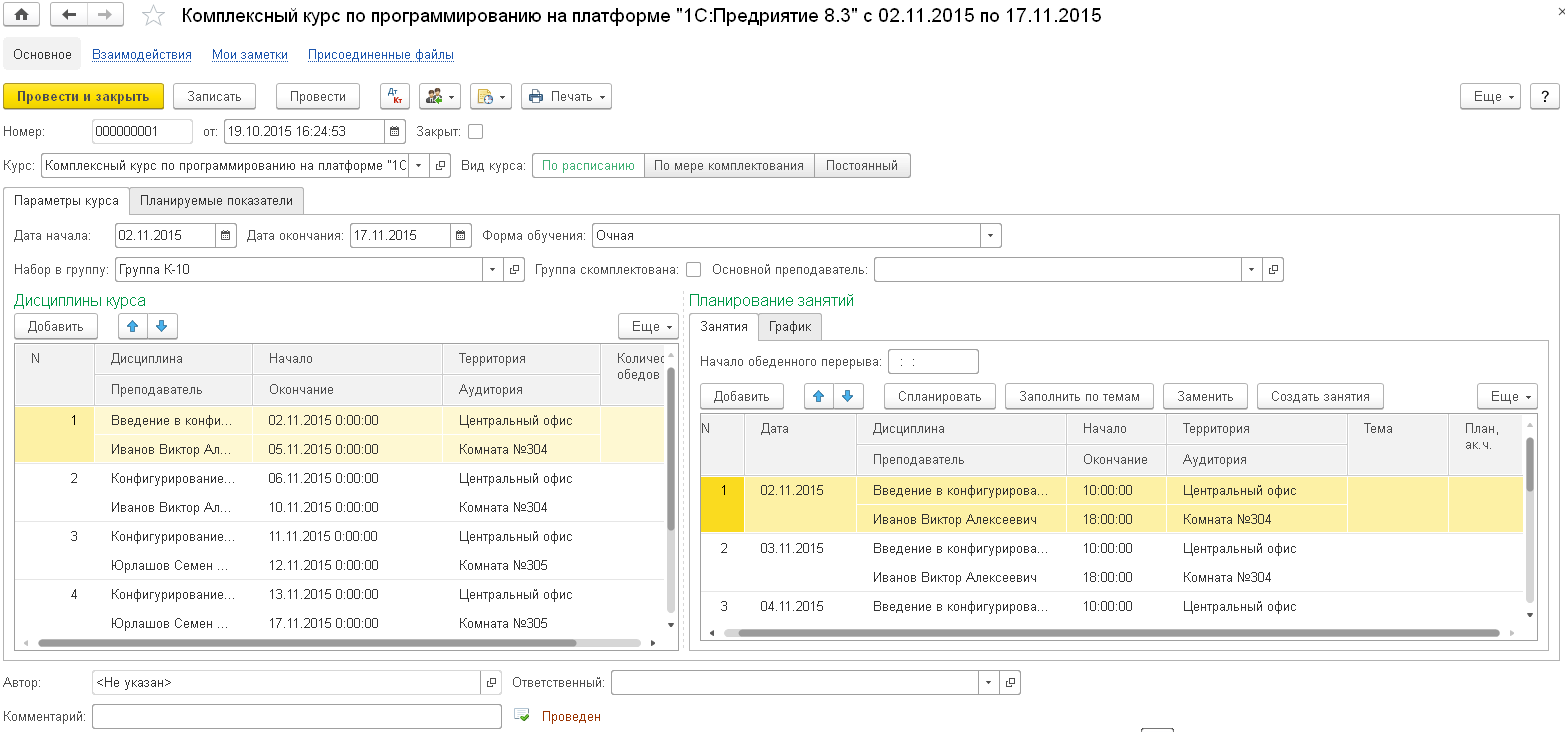Click the back navigation arrow
Image resolution: width=1565 pixels, height=732 pixels.
pyautogui.click(x=68, y=15)
